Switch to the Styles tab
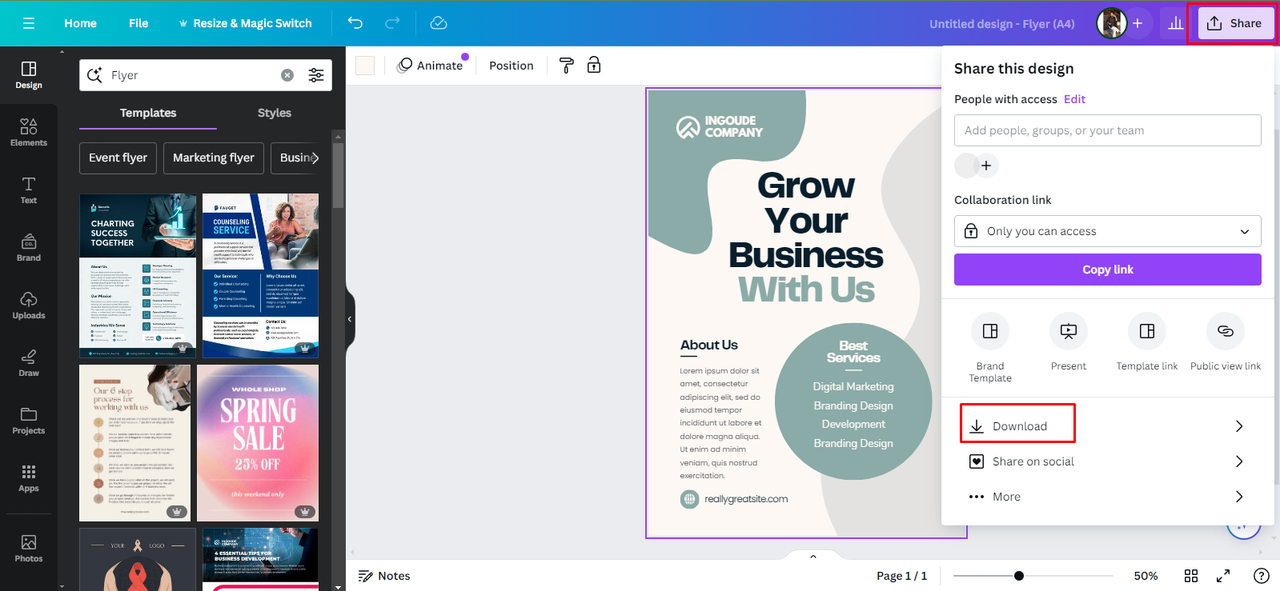This screenshot has height=591, width=1280. point(274,113)
